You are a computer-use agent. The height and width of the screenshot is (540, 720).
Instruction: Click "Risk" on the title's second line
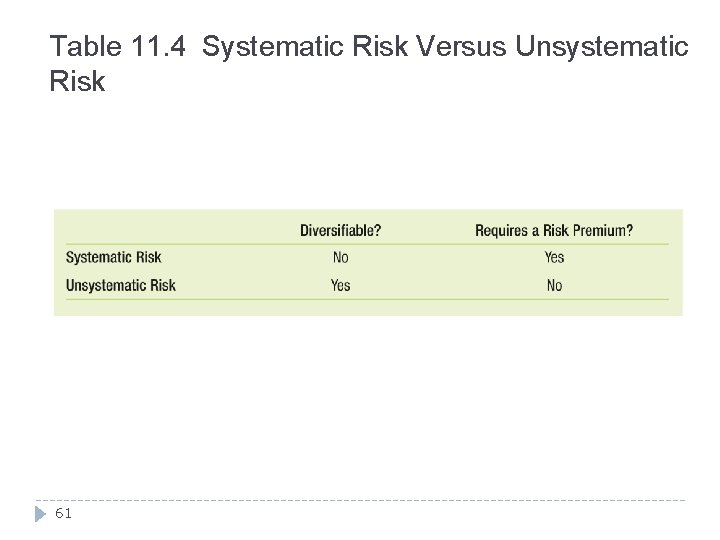pos(77,82)
